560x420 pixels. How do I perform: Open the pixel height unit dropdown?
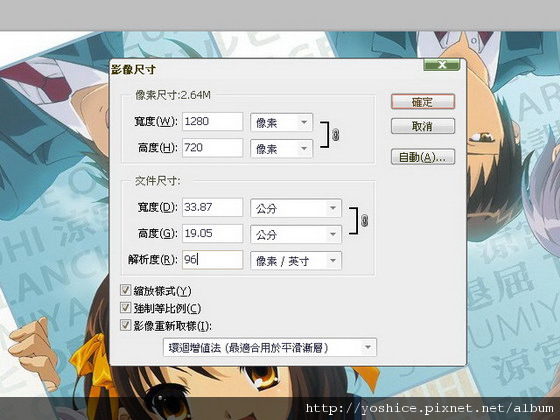(x=281, y=149)
